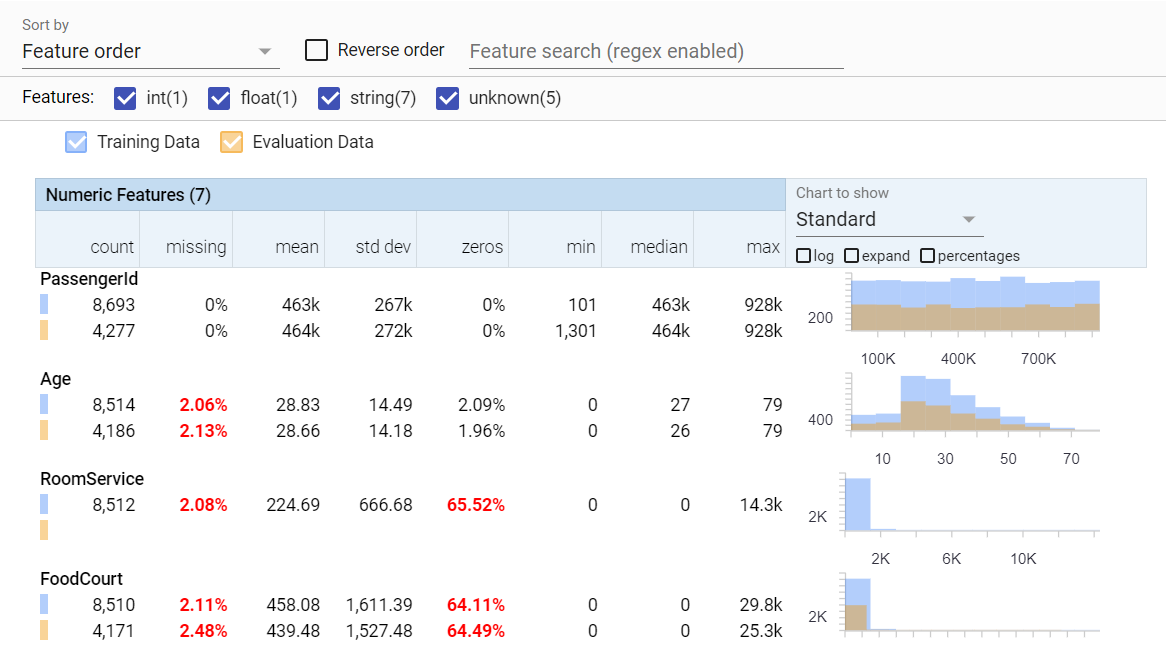Select the RoomService feature name
The width and height of the screenshot is (1166, 653).
coord(92,479)
